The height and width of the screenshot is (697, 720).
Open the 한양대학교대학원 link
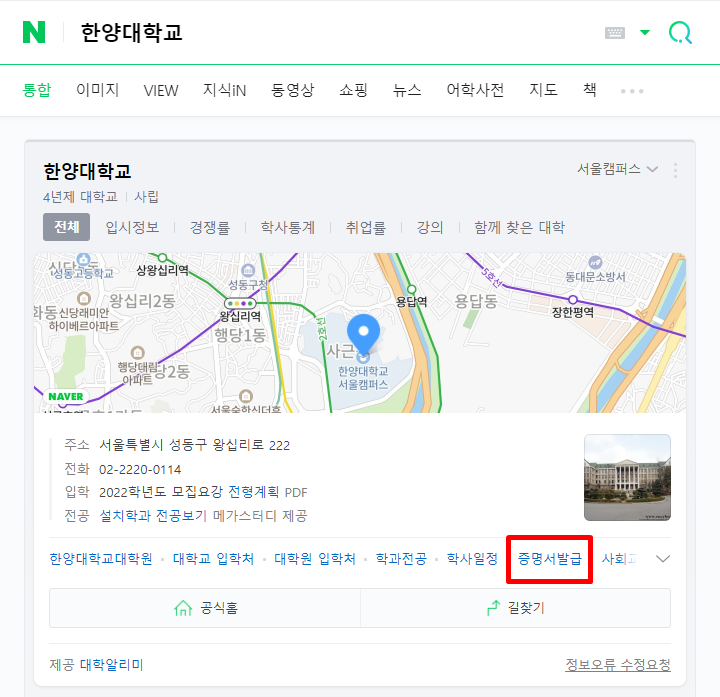[x=101, y=559]
